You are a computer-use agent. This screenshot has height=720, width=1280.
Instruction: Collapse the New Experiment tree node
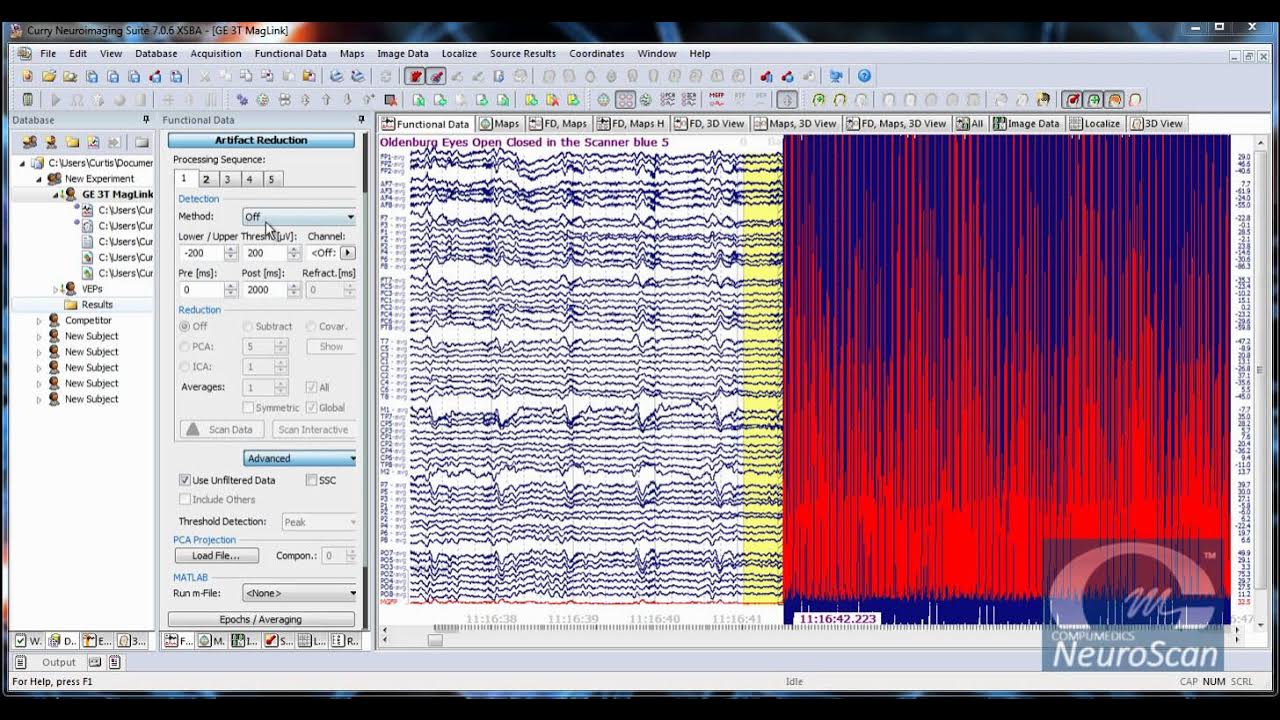[x=40, y=179]
